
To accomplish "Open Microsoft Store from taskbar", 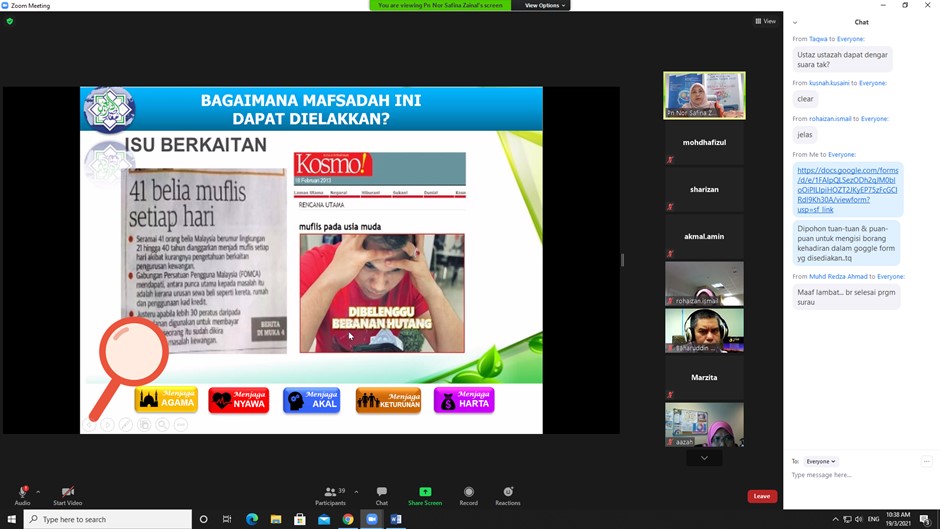I will tap(300, 519).
